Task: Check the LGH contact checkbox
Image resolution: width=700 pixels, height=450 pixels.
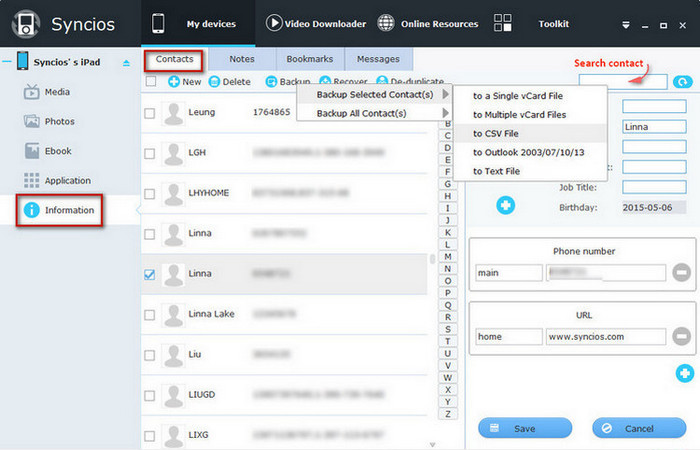Action: tap(150, 154)
